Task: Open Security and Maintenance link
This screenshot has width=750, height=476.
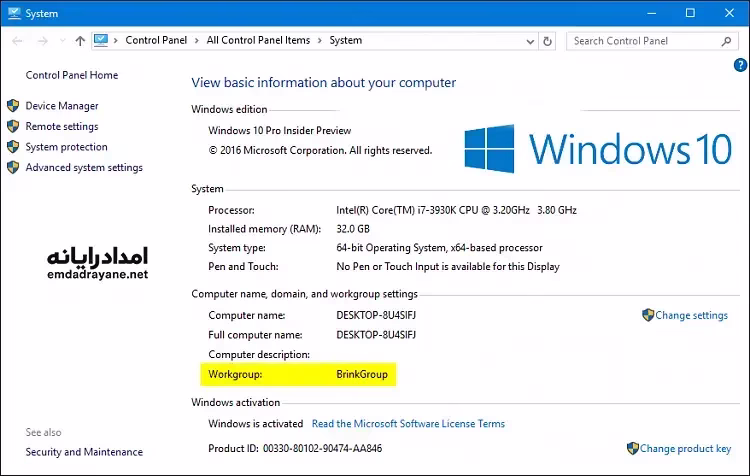Action: click(84, 452)
